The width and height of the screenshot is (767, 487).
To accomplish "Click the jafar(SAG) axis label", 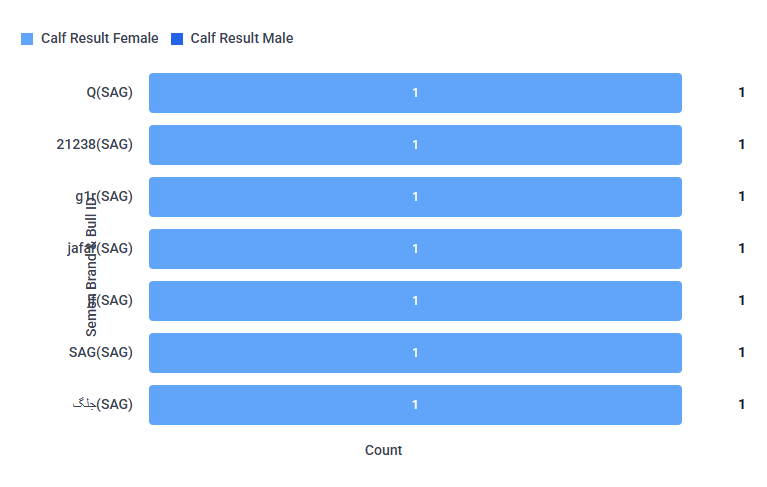I will 100,248.
